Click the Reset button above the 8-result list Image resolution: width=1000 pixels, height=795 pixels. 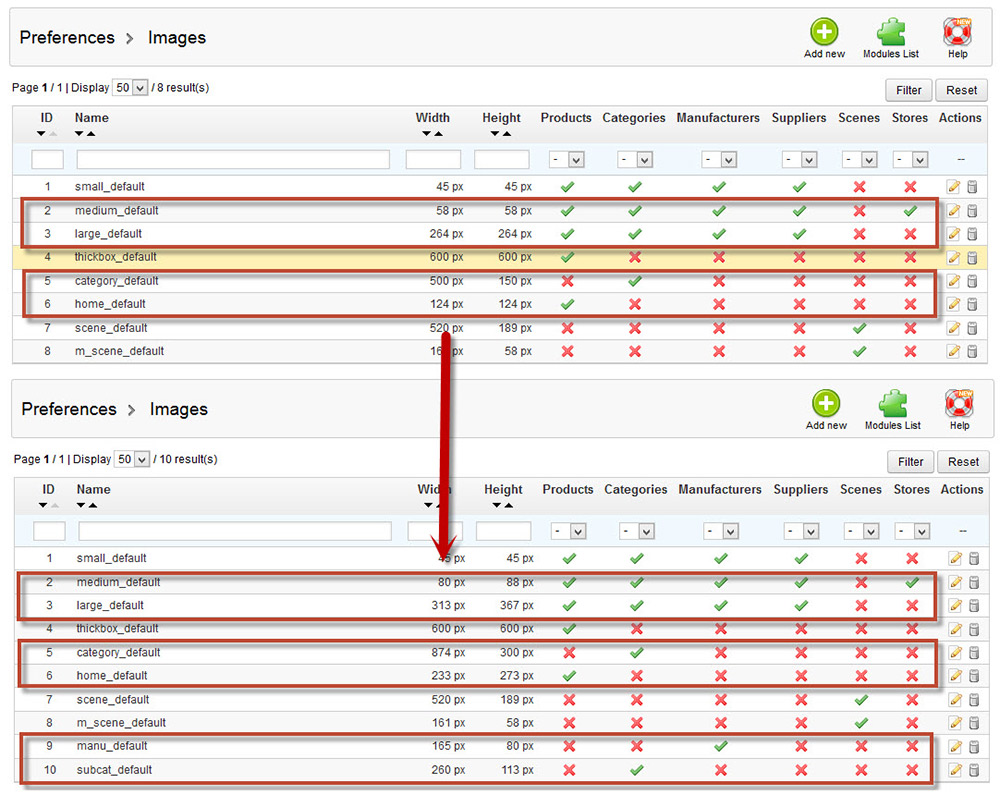[962, 91]
